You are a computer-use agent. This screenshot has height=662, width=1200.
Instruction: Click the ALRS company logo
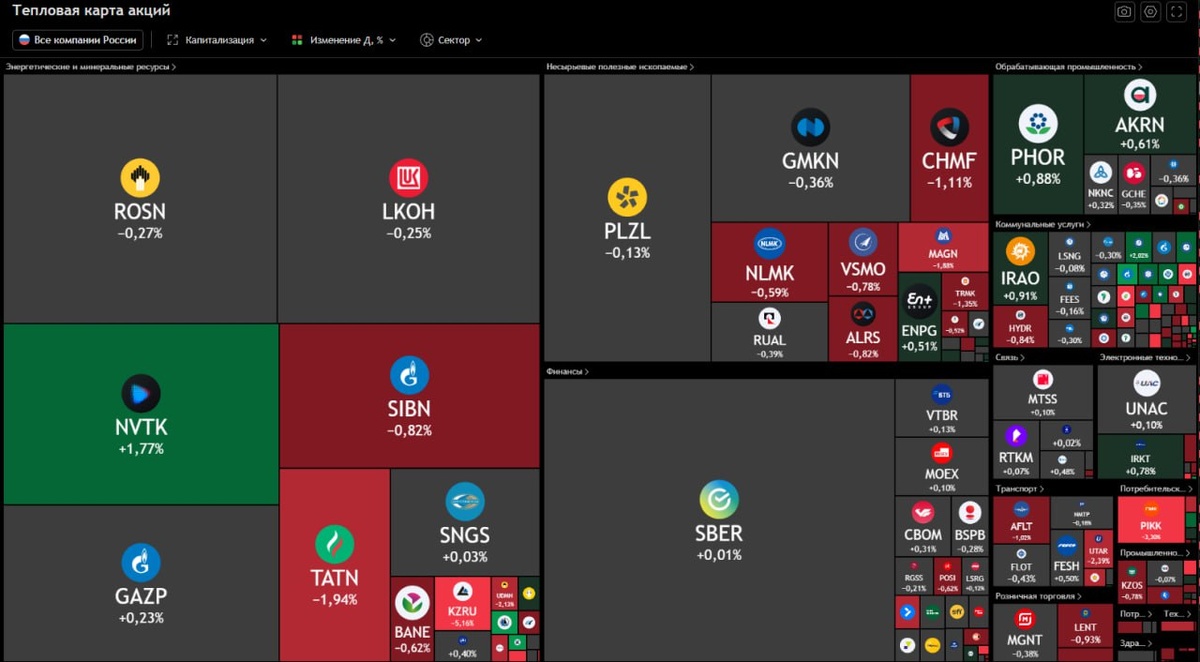coord(862,315)
